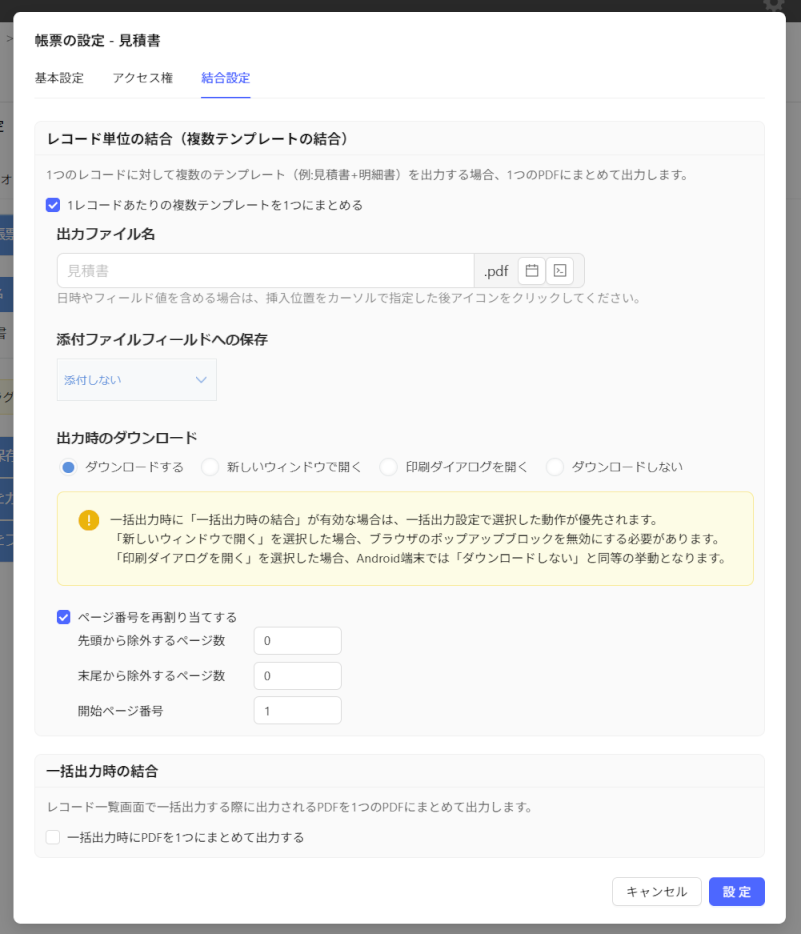Viewport: 801px width, 934px height.
Task: Toggle 1レコードあたりの複数テンプレートを1つにまとめる checkbox
Action: point(53,205)
